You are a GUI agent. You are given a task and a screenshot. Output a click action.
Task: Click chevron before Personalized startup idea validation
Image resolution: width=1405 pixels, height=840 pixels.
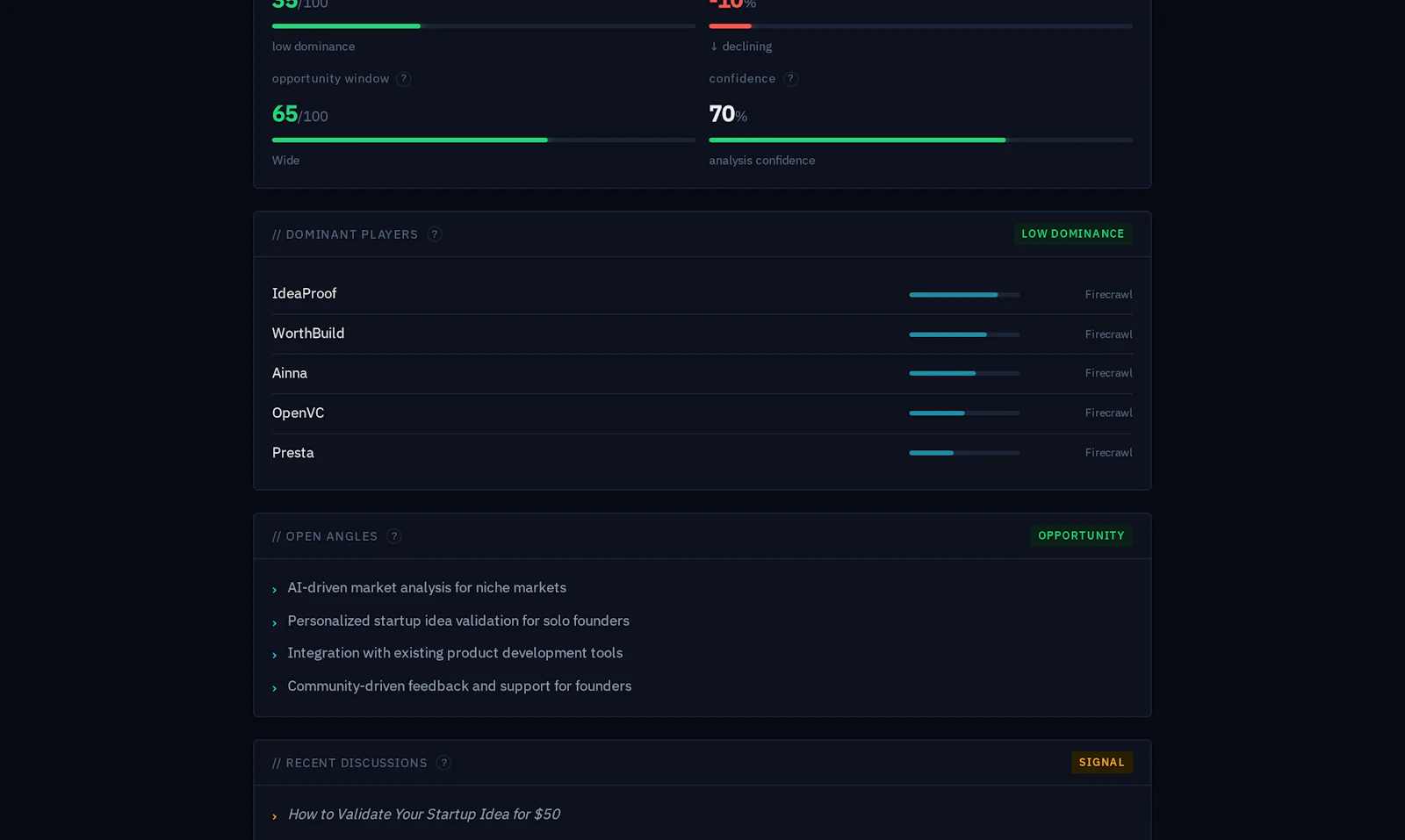pyautogui.click(x=275, y=623)
